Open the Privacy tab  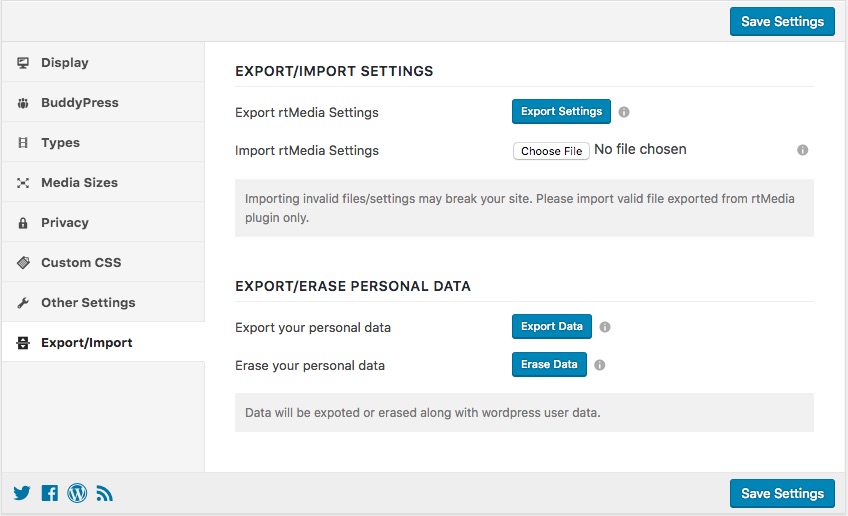pyautogui.click(x=65, y=222)
